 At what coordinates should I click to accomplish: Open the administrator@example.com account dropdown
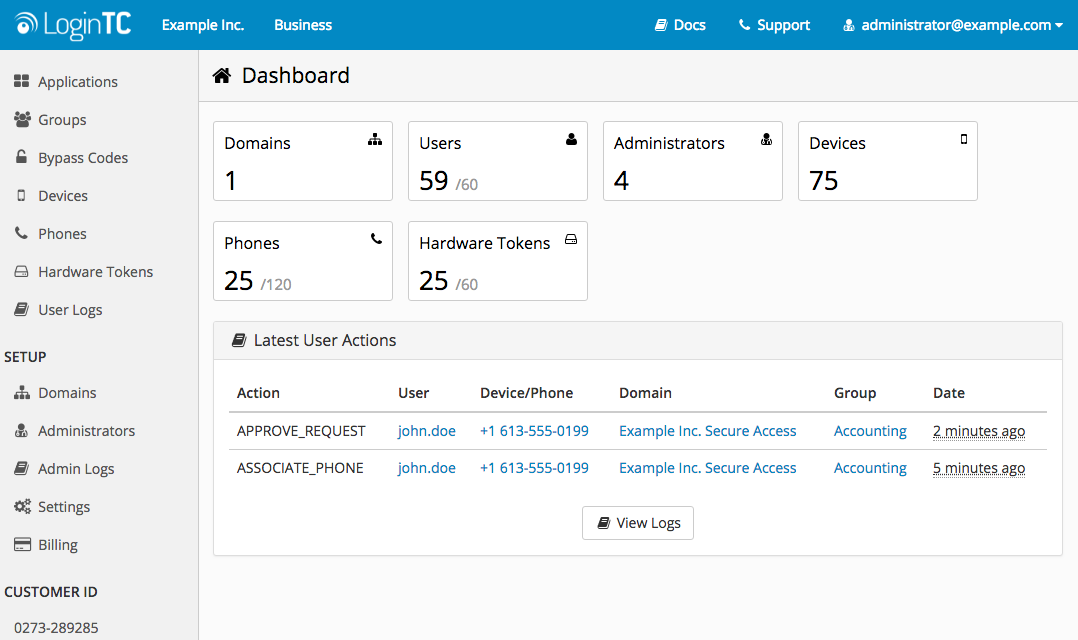[953, 25]
